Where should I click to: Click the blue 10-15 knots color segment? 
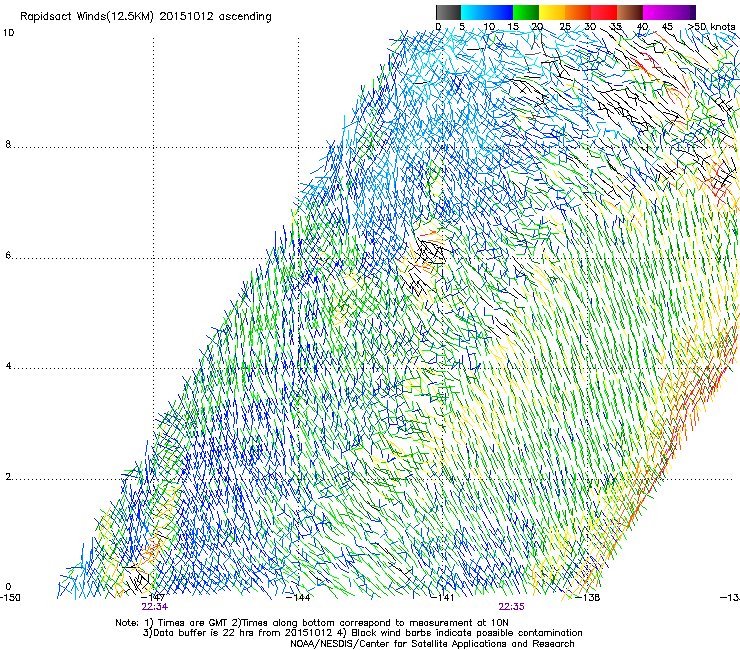pyautogui.click(x=500, y=12)
